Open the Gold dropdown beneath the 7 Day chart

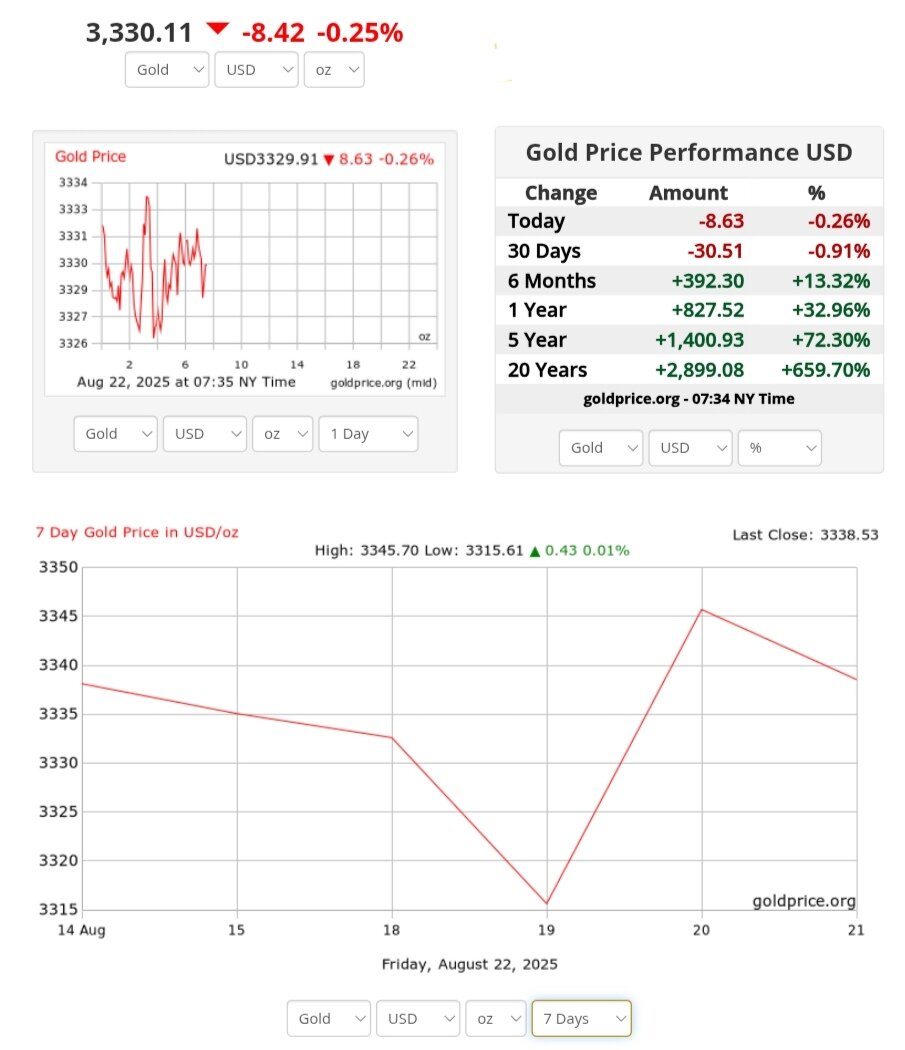click(x=328, y=1019)
